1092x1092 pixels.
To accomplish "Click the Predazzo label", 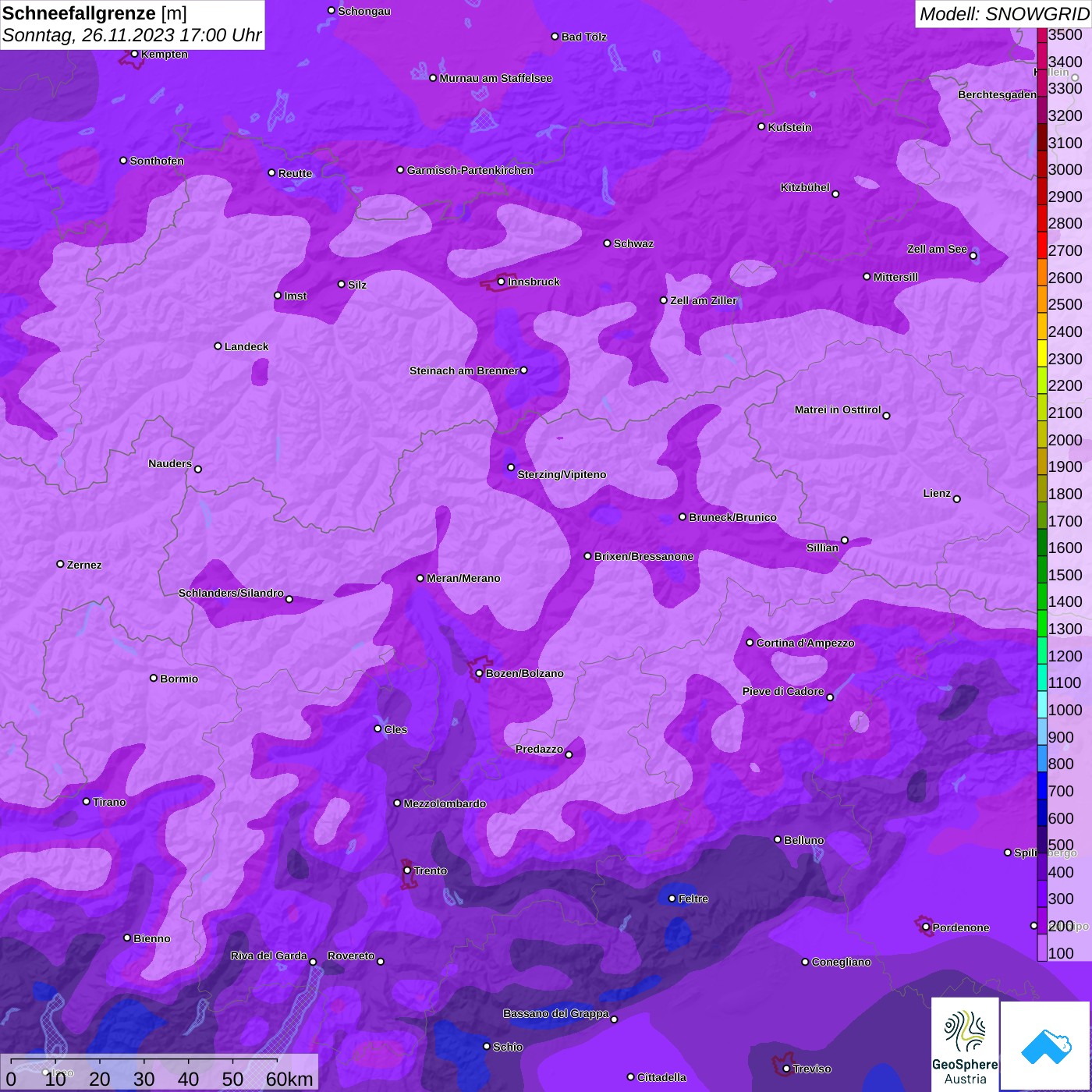I will [539, 749].
